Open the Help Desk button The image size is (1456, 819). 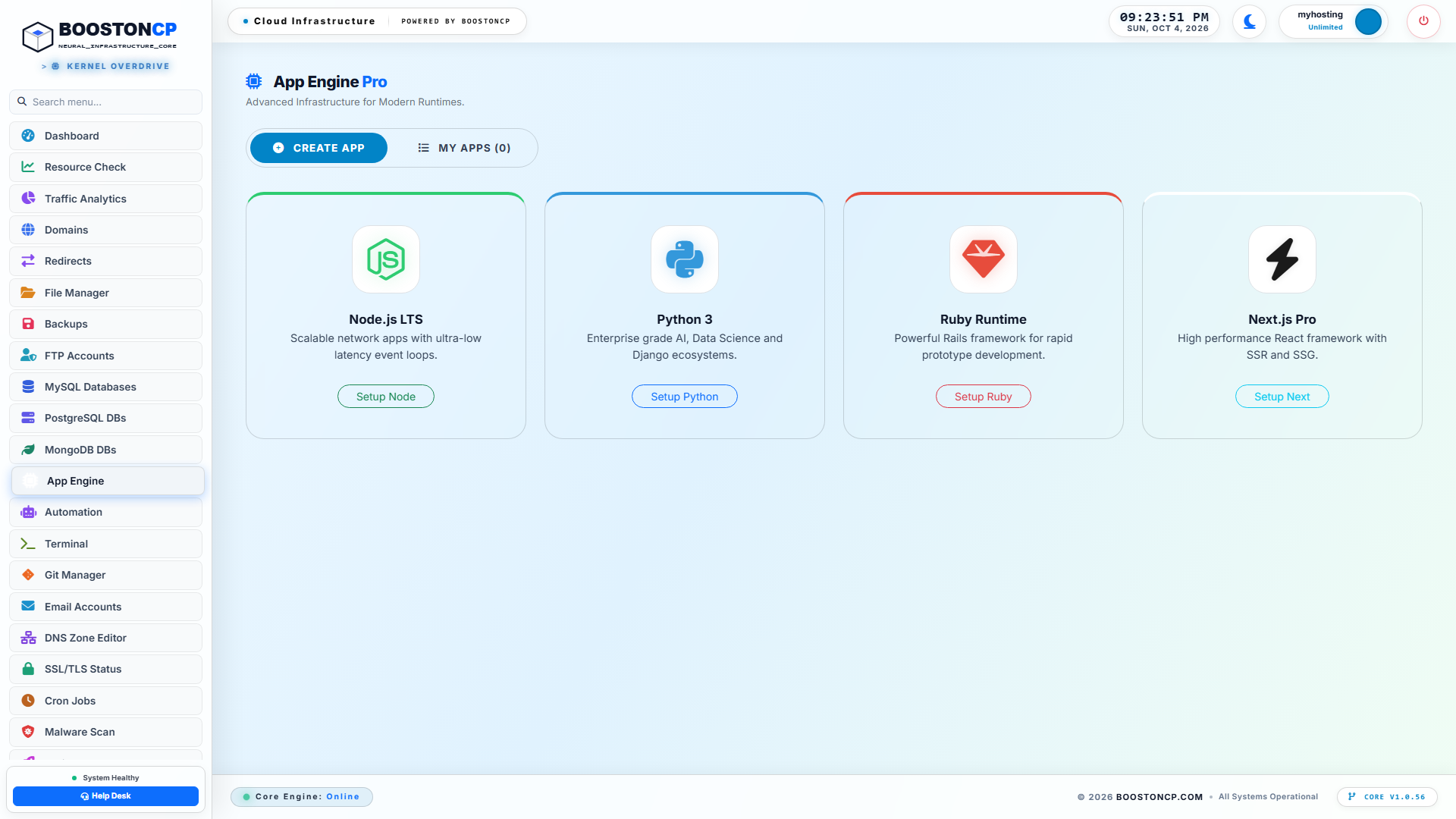[105, 796]
